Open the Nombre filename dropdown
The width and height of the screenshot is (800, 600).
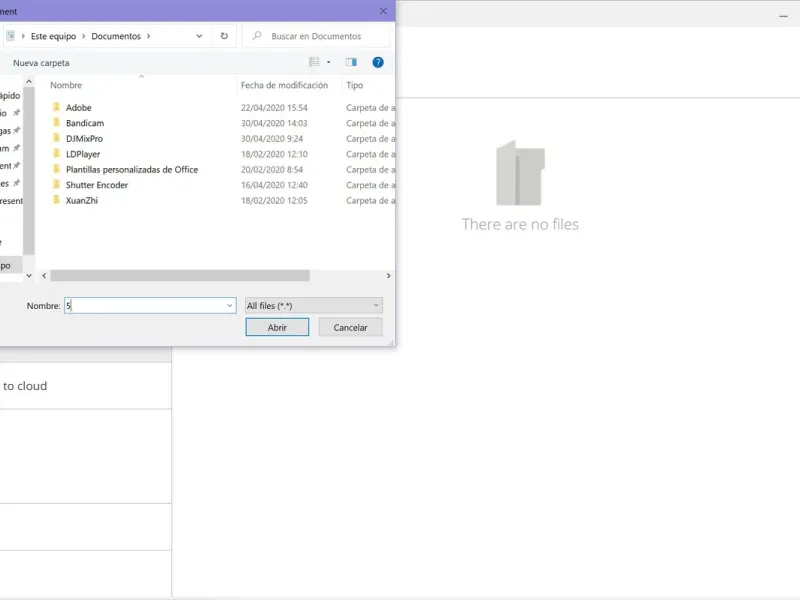230,306
